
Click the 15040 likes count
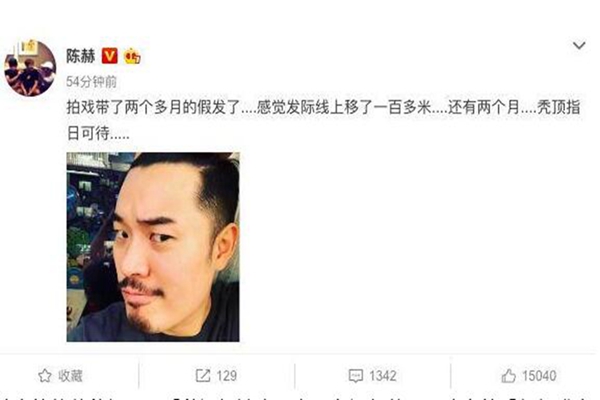click(539, 376)
